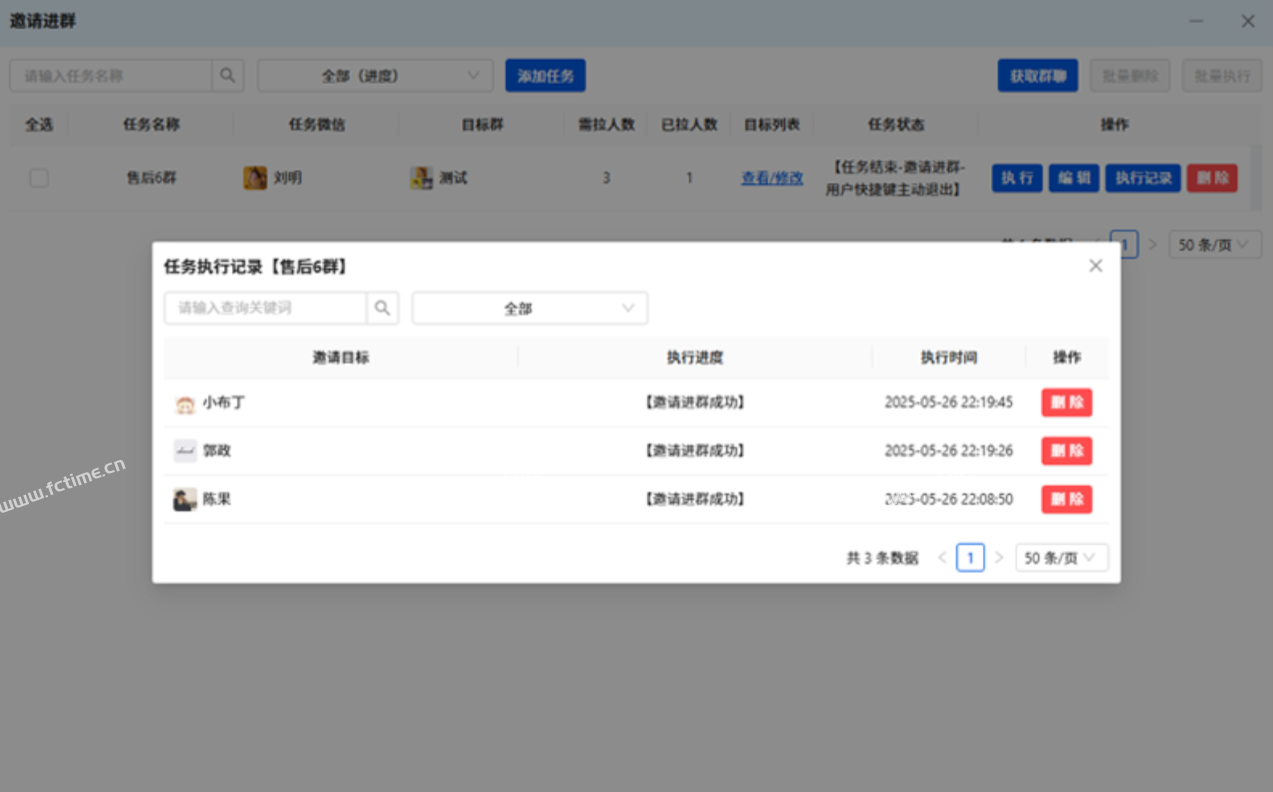Click the keyword search field in the dialog
This screenshot has width=1273, height=792.
(265, 308)
